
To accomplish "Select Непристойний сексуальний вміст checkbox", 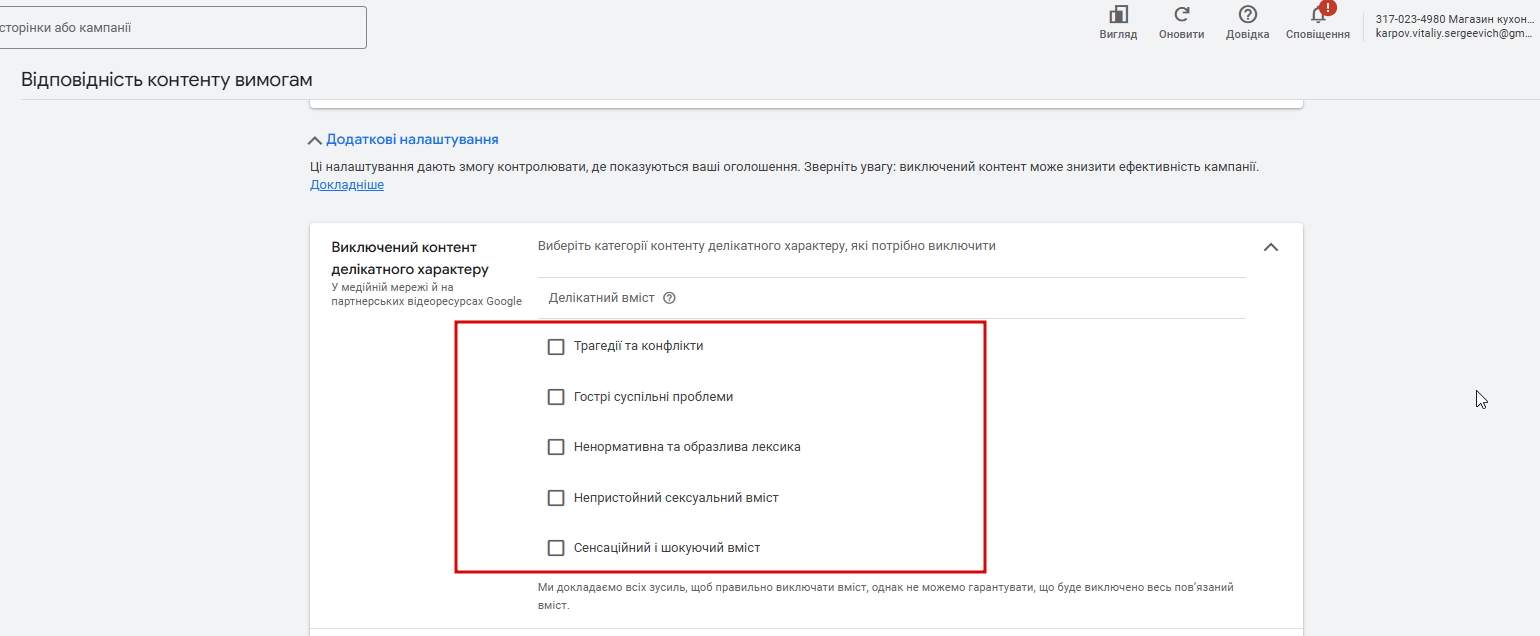I will [556, 497].
